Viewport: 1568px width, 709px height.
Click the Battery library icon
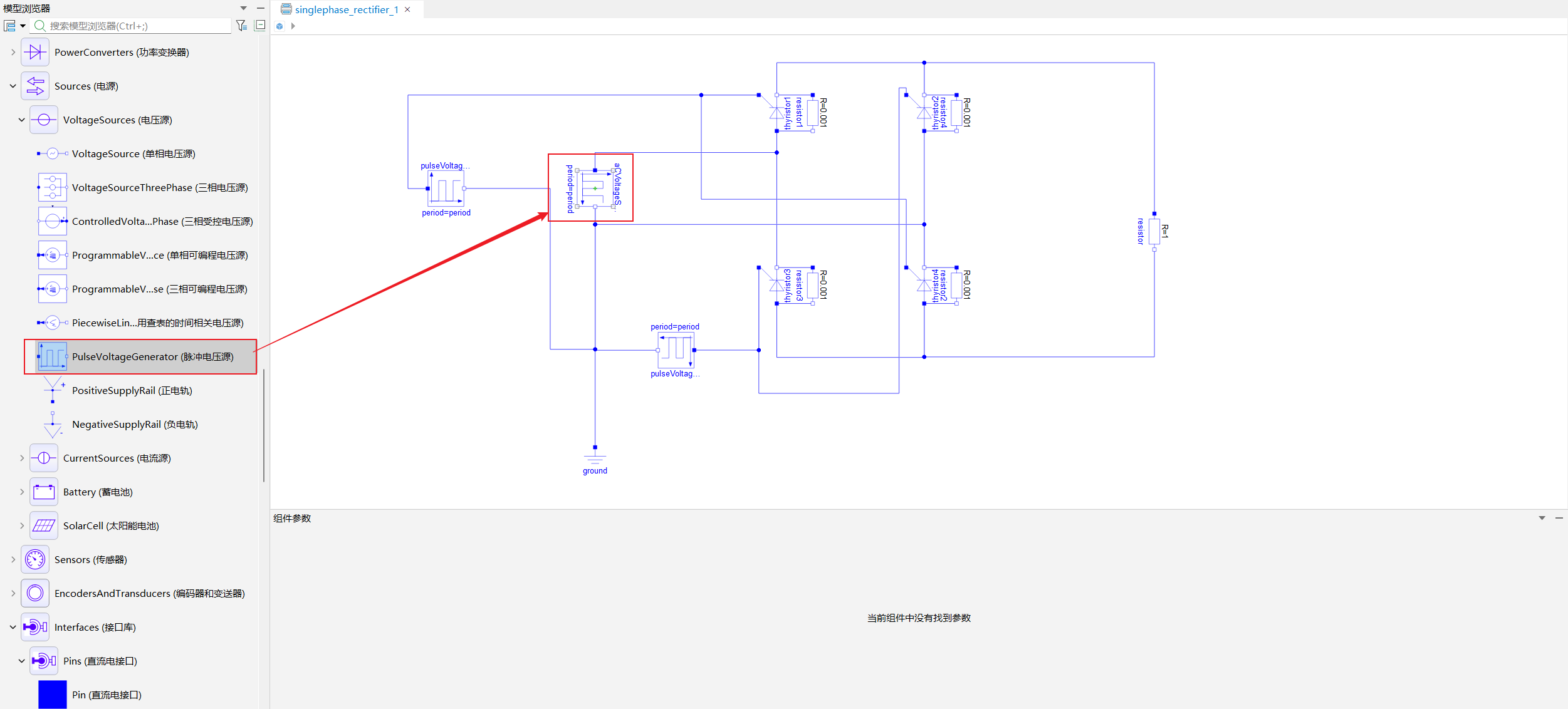tap(44, 492)
